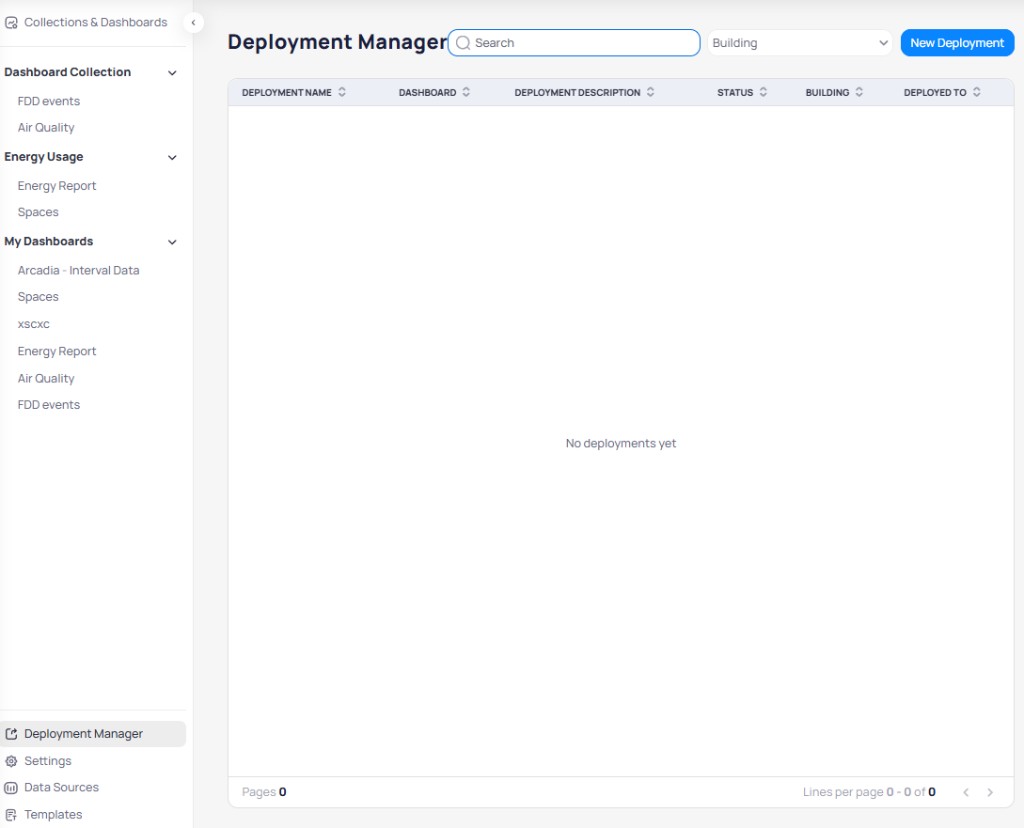Click the search magnifier icon
Image resolution: width=1024 pixels, height=828 pixels.
(463, 43)
